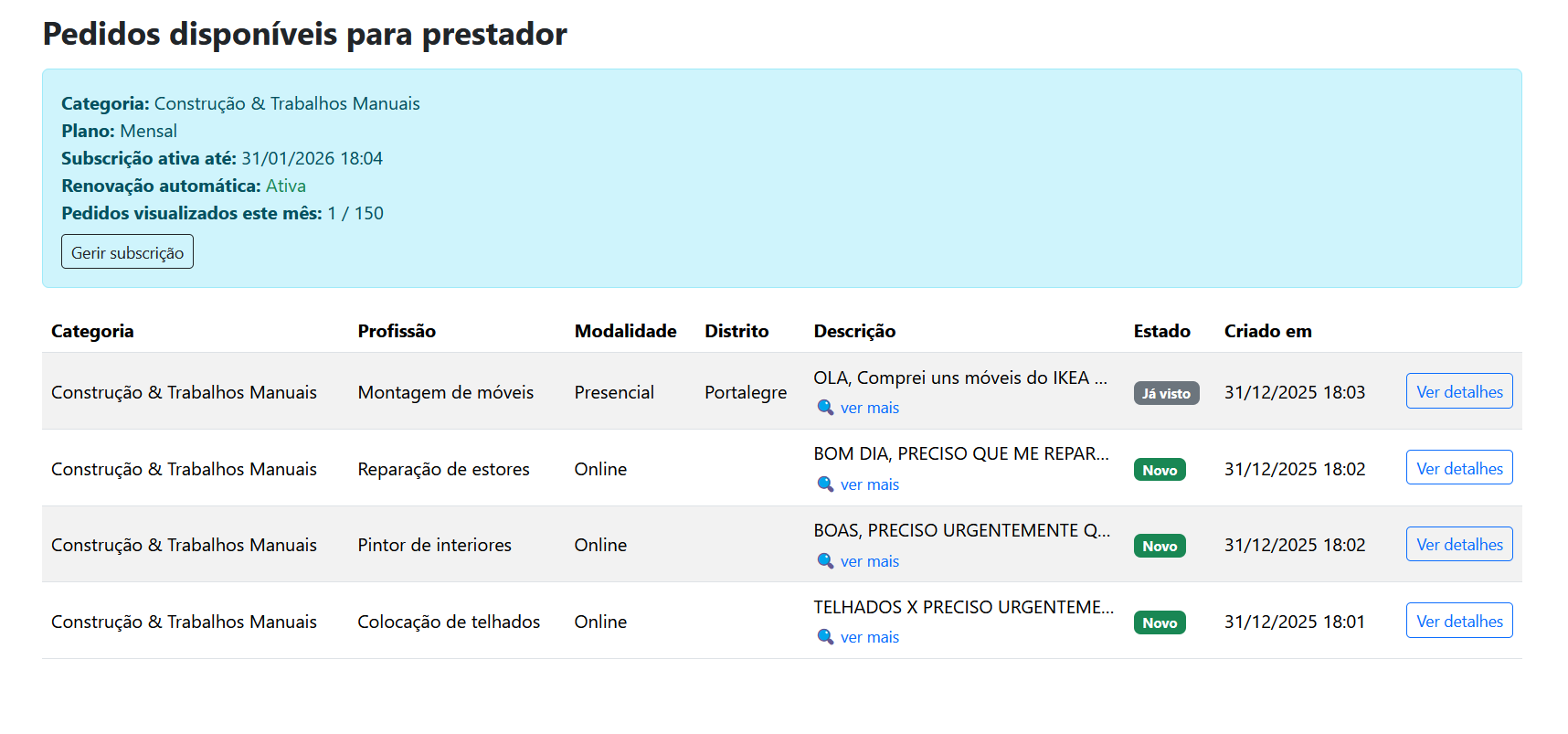The width and height of the screenshot is (1568, 734).
Task: Click the 'Criado em' column header
Action: [x=1267, y=331]
